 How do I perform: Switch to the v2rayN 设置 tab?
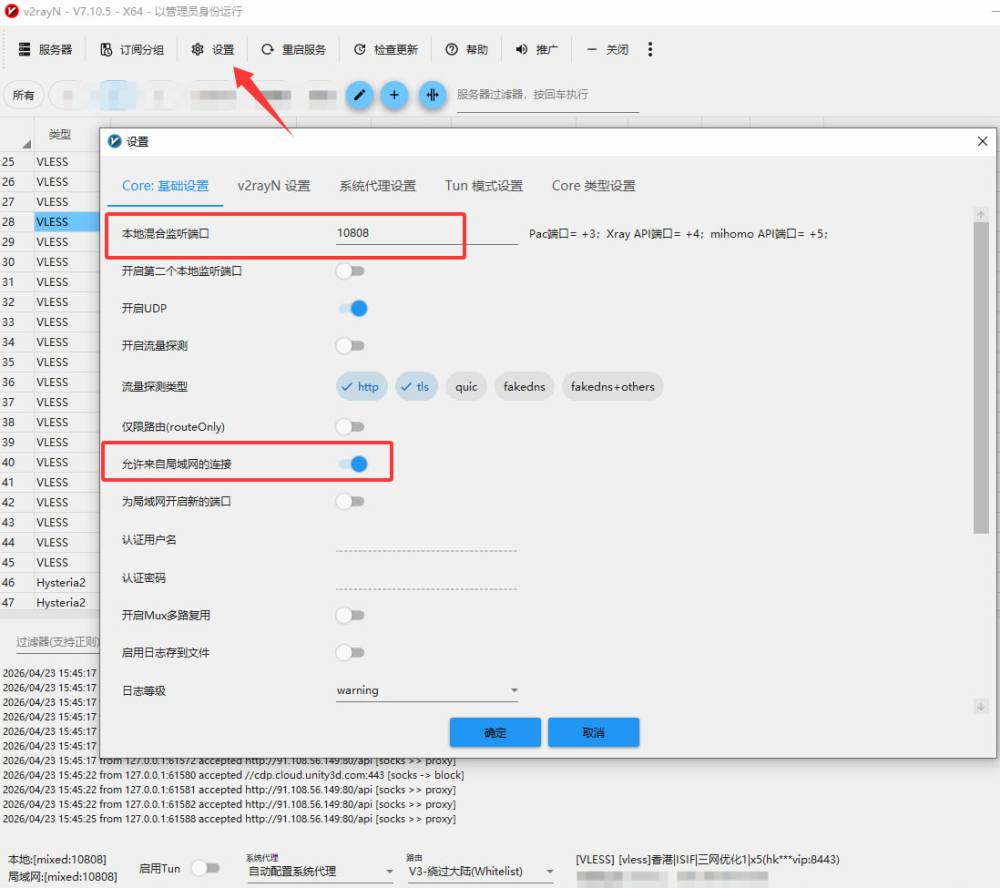[x=274, y=186]
